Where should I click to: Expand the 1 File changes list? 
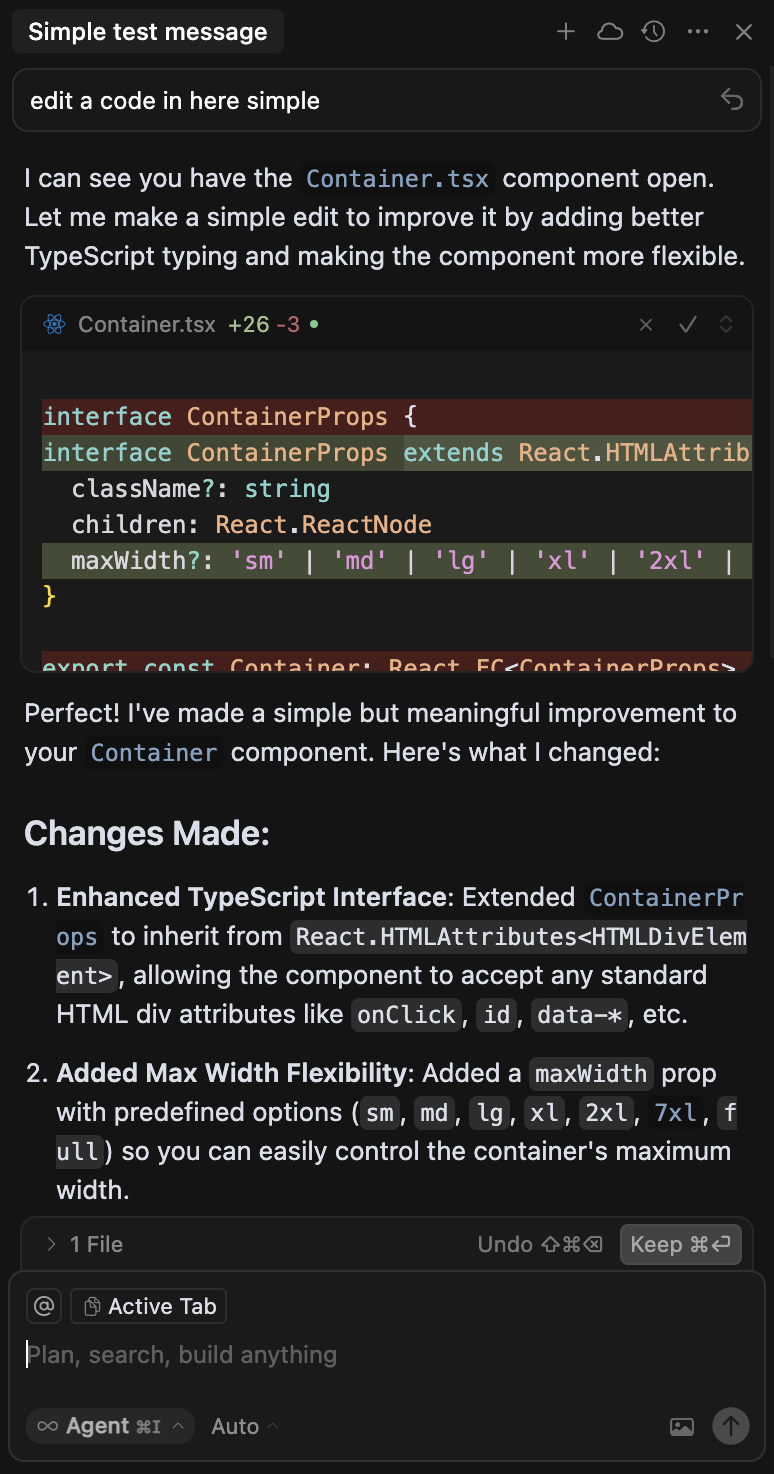click(84, 1244)
